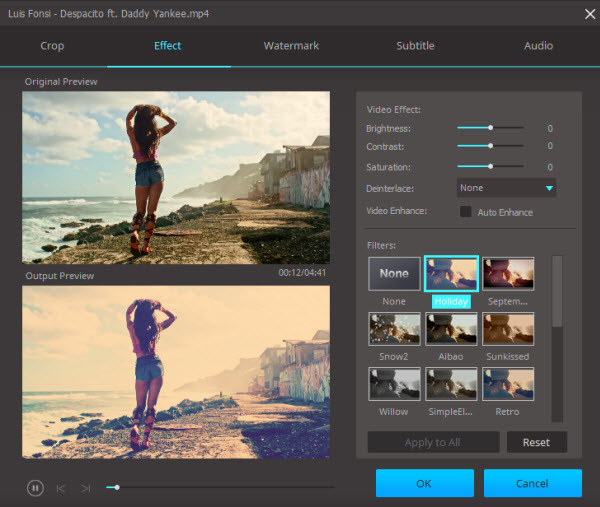Click the Original Preview video image
Image resolution: width=600 pixels, height=507 pixels.
pyautogui.click(x=176, y=178)
